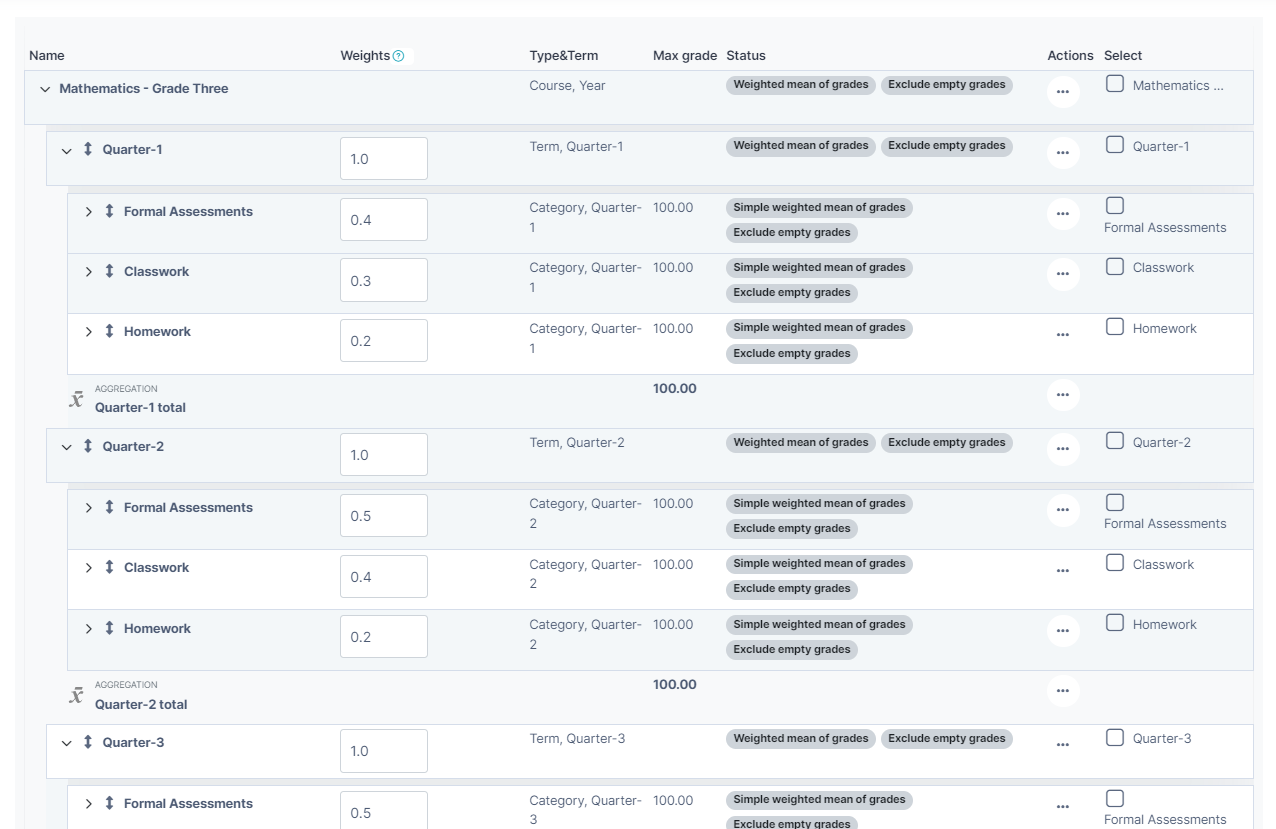Collapse the Quarter-2 term section

click(67, 447)
